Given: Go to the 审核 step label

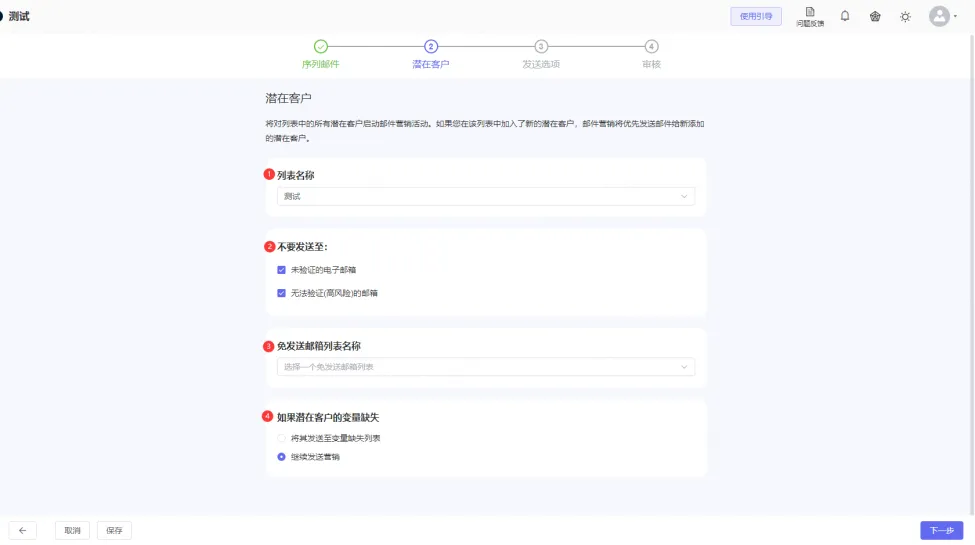Looking at the screenshot, I should pyautogui.click(x=651, y=64).
